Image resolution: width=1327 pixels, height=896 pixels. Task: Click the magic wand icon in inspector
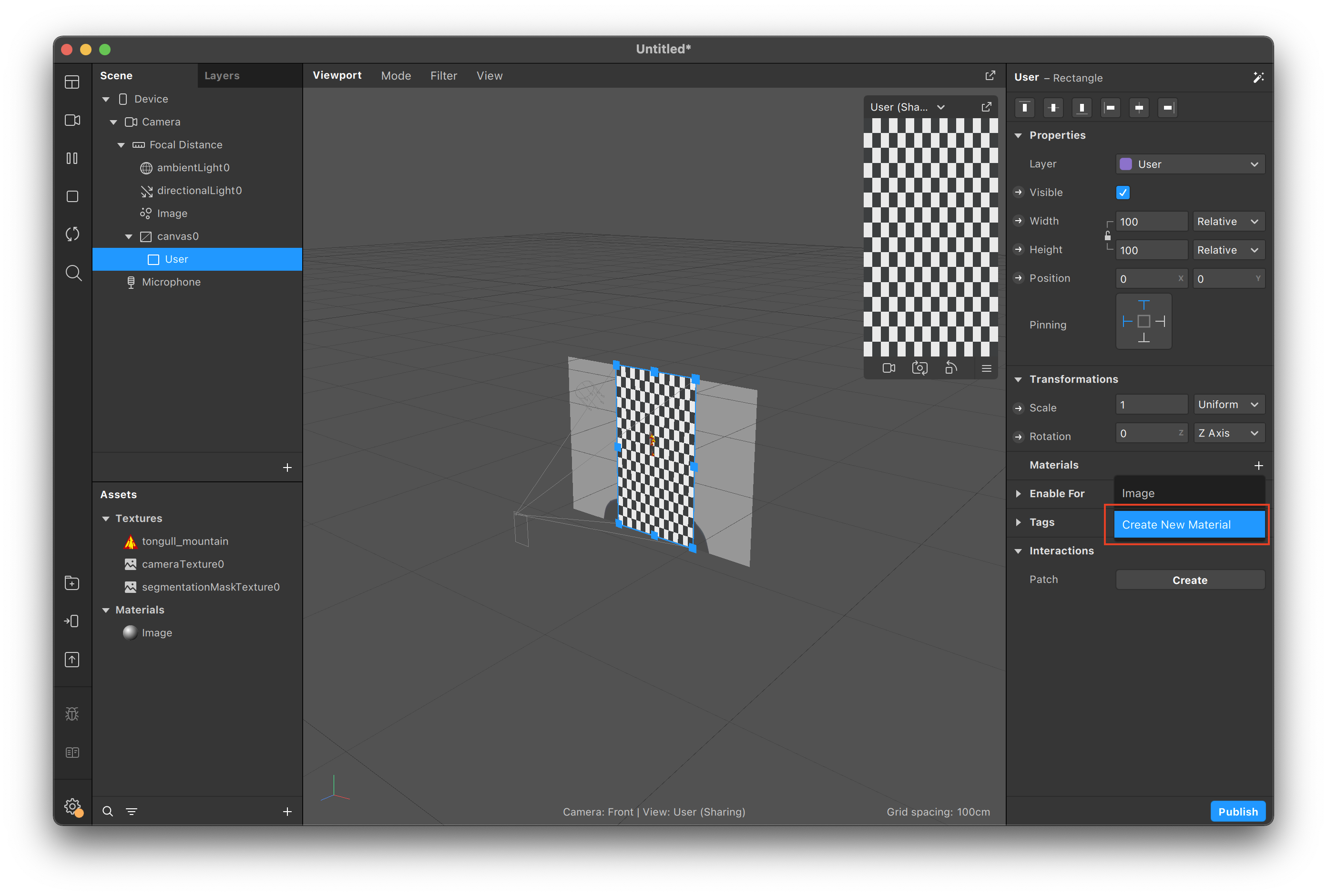(1258, 77)
